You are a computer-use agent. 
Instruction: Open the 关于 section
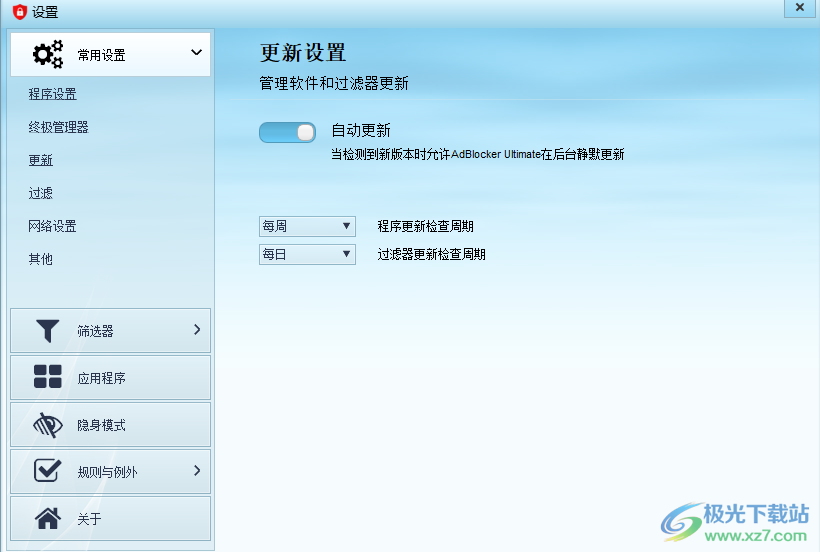tap(110, 519)
